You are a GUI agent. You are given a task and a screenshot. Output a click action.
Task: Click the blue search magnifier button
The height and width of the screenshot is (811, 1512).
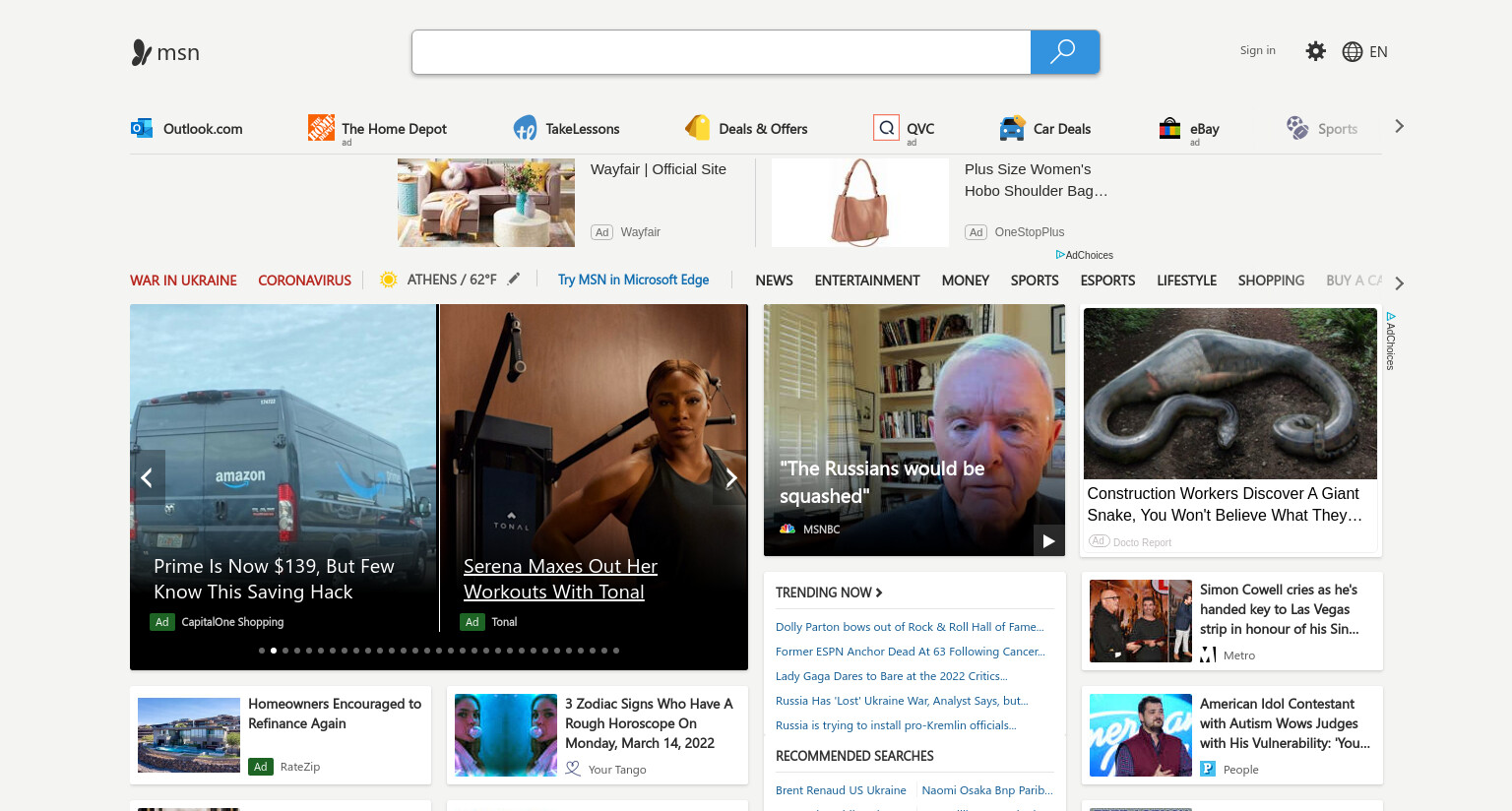tap(1064, 52)
